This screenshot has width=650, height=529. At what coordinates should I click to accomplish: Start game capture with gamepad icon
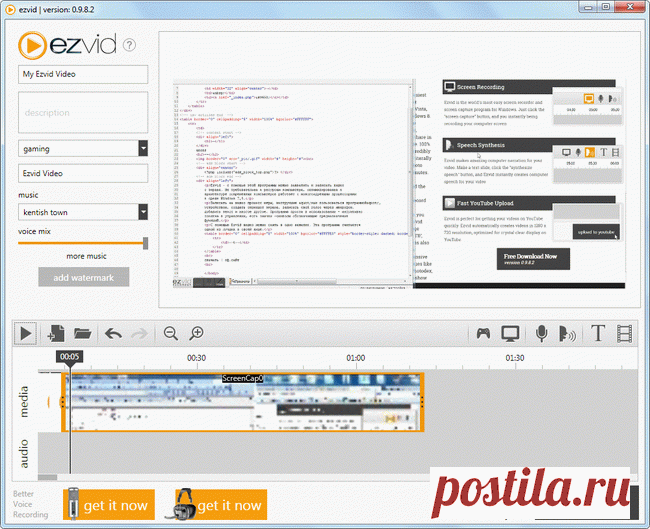483,333
